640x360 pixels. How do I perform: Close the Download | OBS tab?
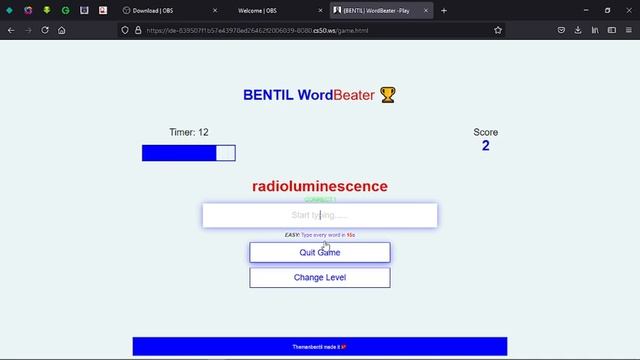[215, 11]
